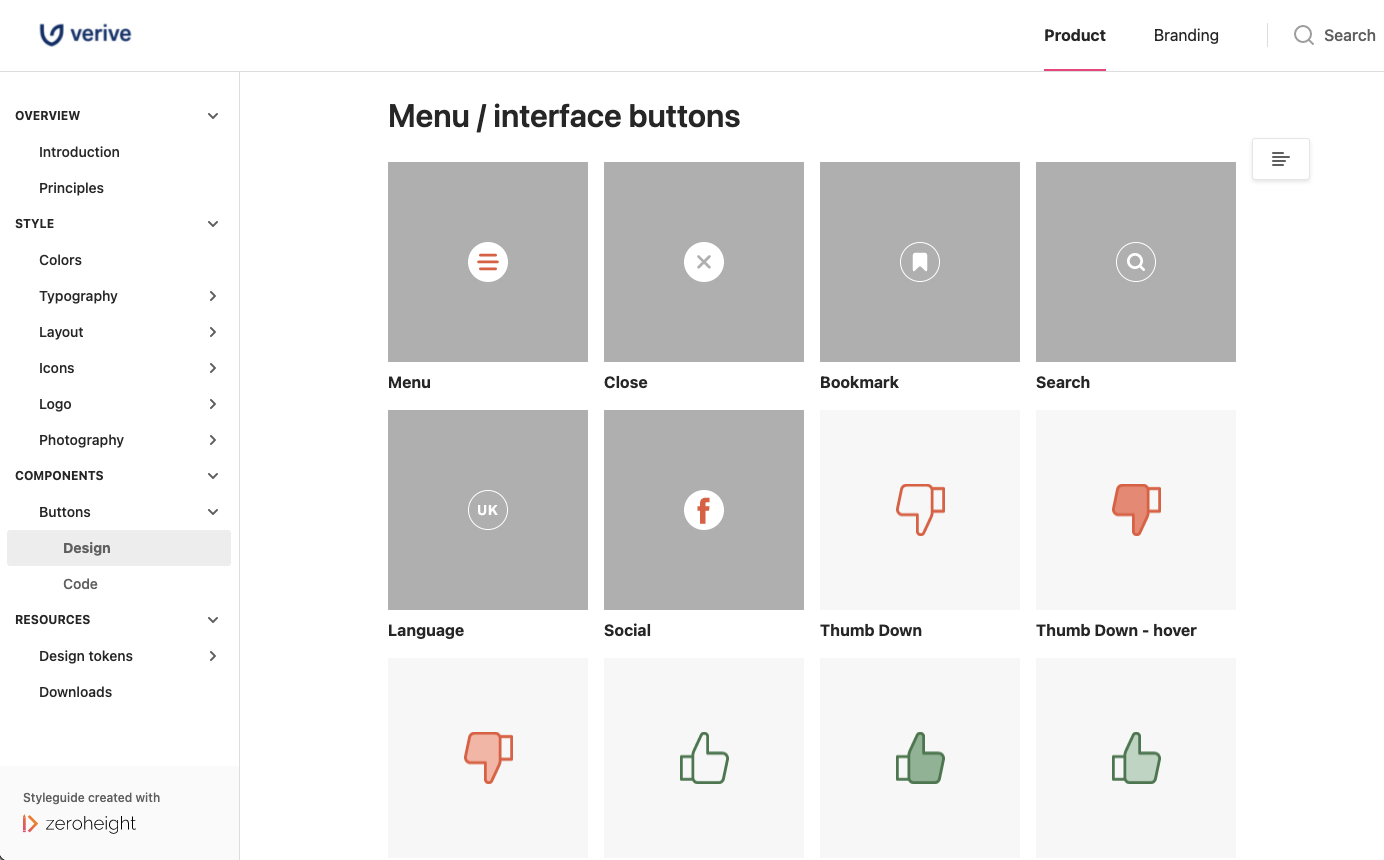Click the Search tile caption
The width and height of the screenshot is (1384, 860).
[x=1063, y=382]
